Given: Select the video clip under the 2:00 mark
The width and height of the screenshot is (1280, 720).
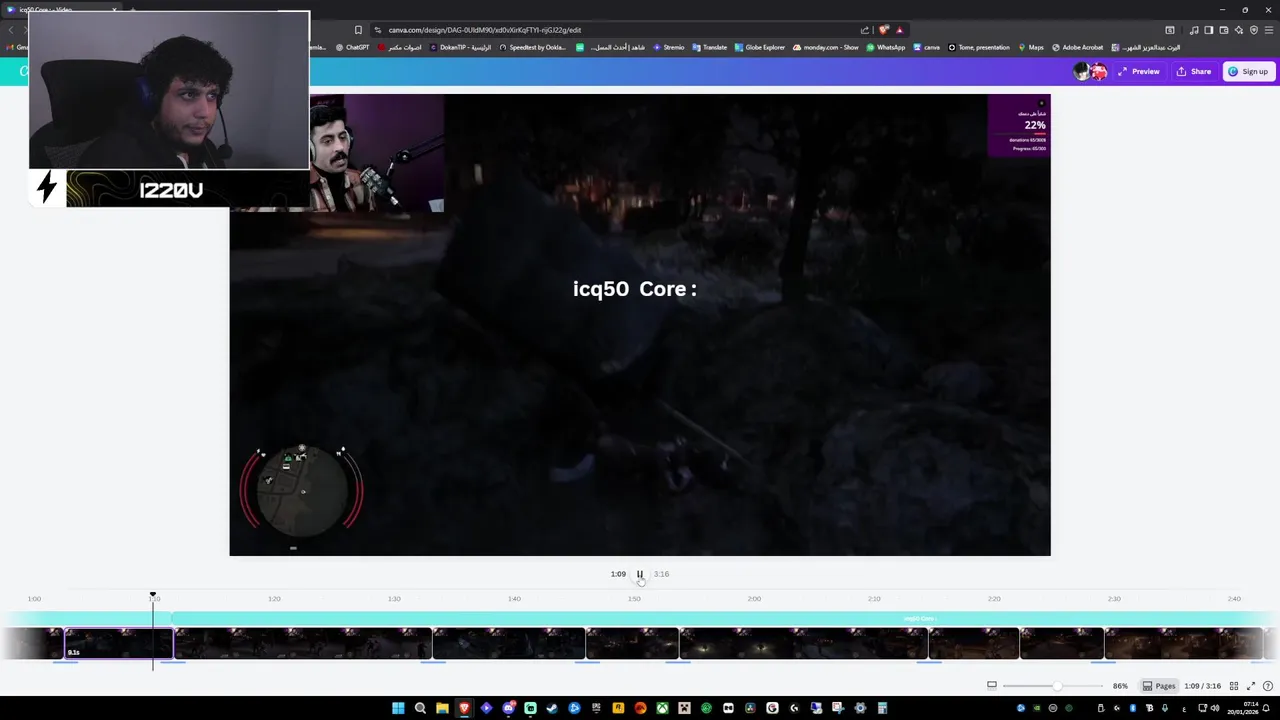Looking at the screenshot, I should 803,643.
